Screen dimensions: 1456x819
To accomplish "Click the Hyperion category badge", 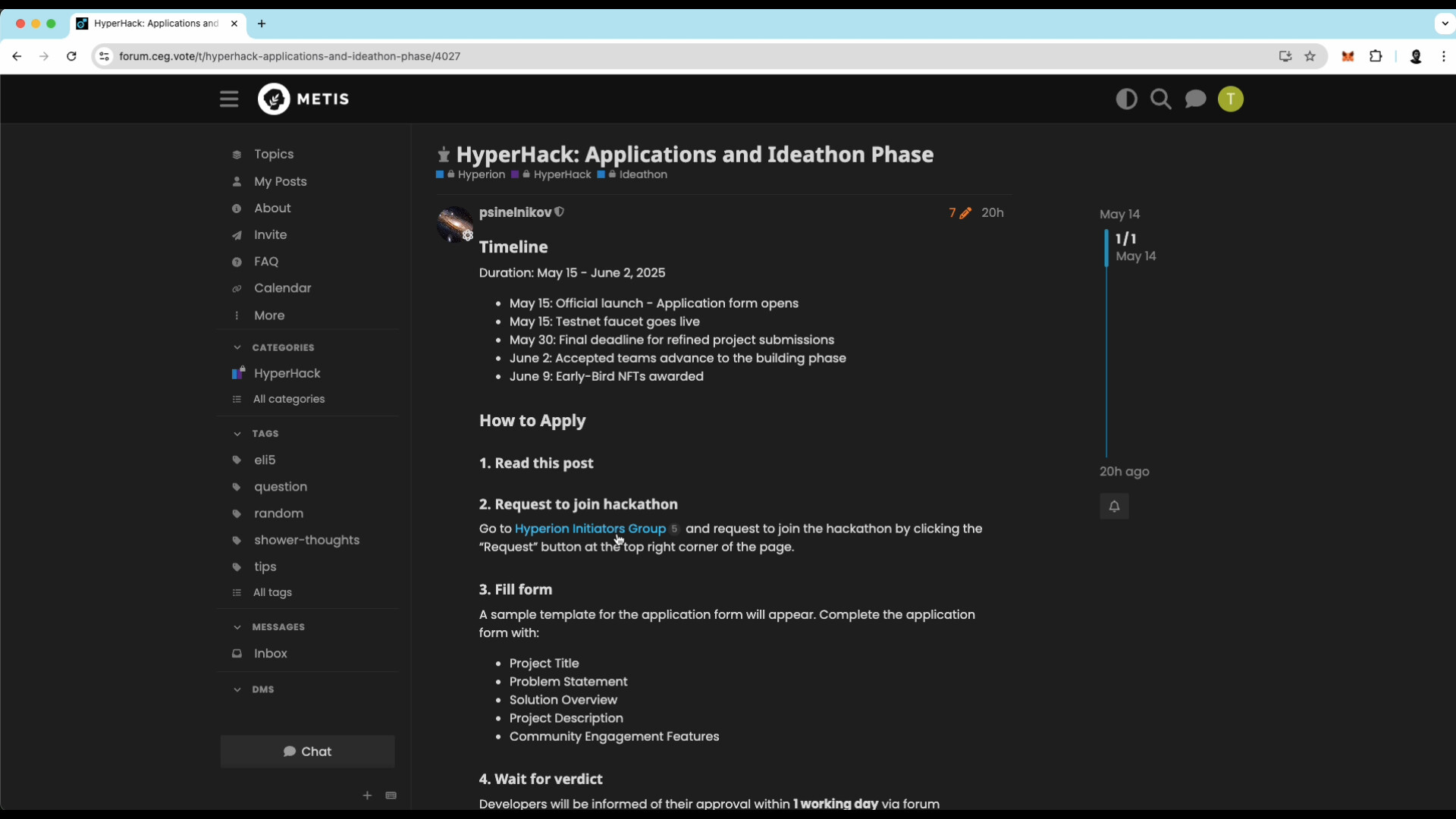I will click(470, 174).
